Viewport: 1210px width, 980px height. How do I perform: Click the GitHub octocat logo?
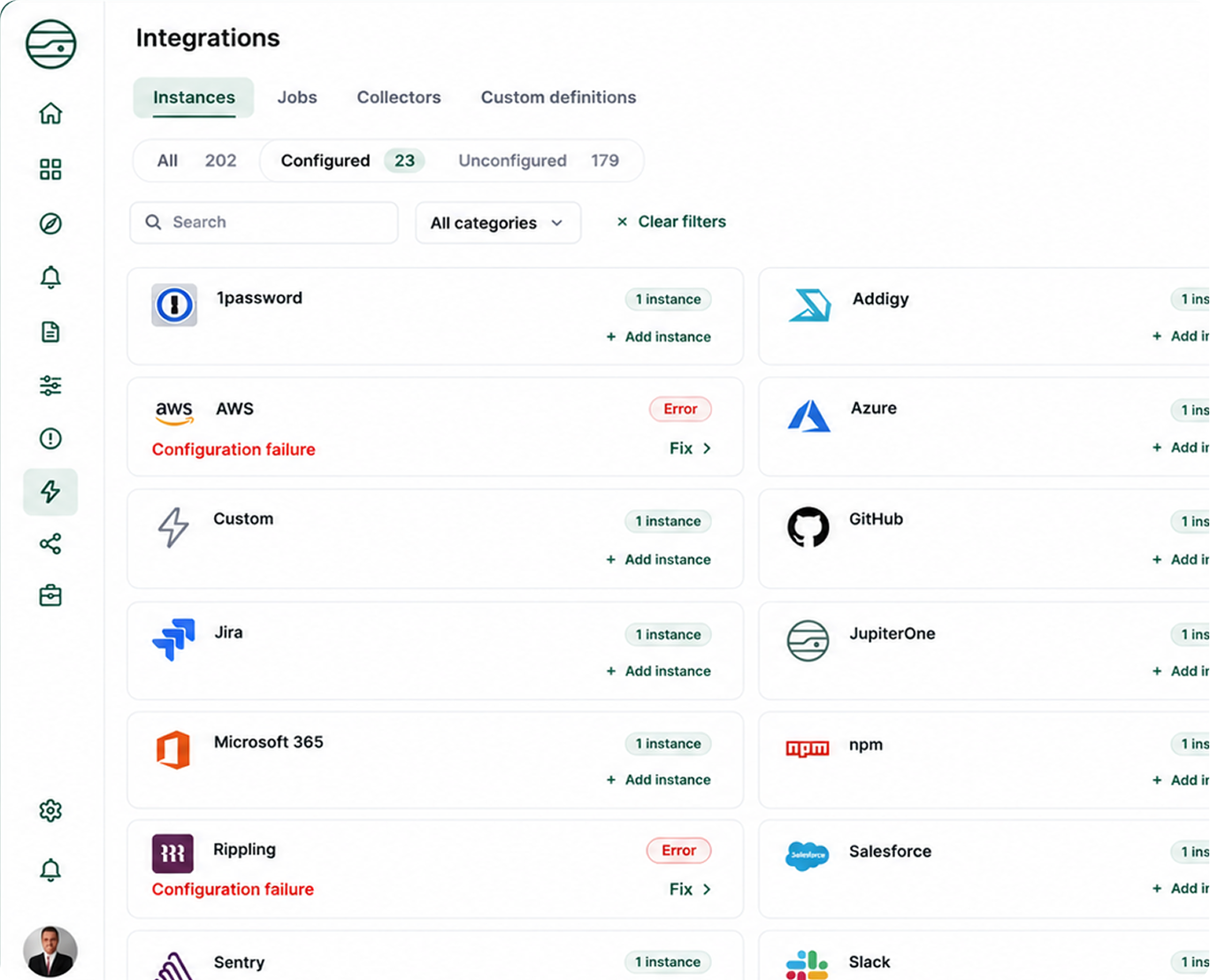click(808, 527)
